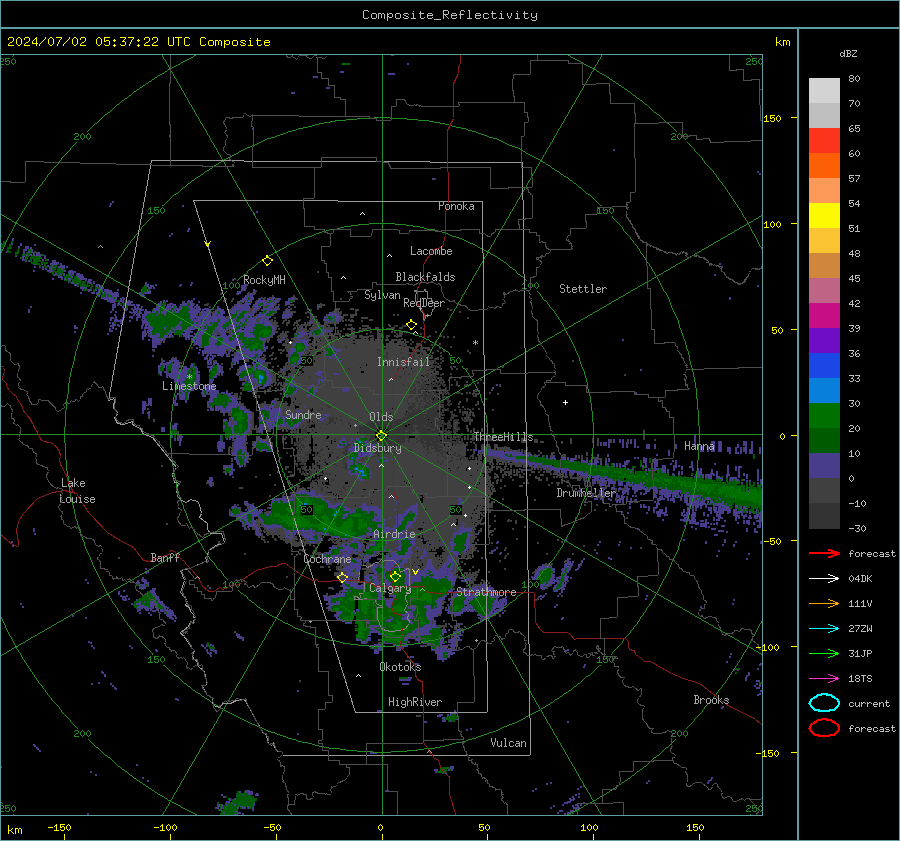Click the yellow diamond marker near RockyMH
This screenshot has width=900, height=841.
pyautogui.click(x=267, y=261)
